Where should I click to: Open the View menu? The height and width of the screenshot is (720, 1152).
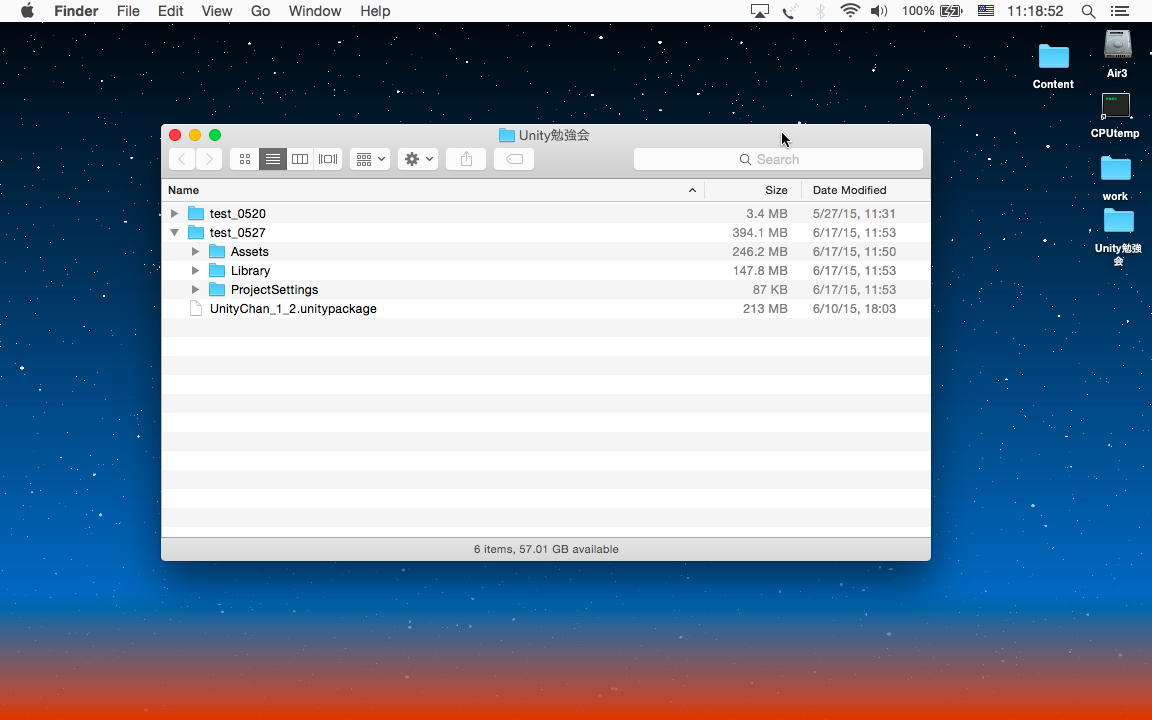216,11
